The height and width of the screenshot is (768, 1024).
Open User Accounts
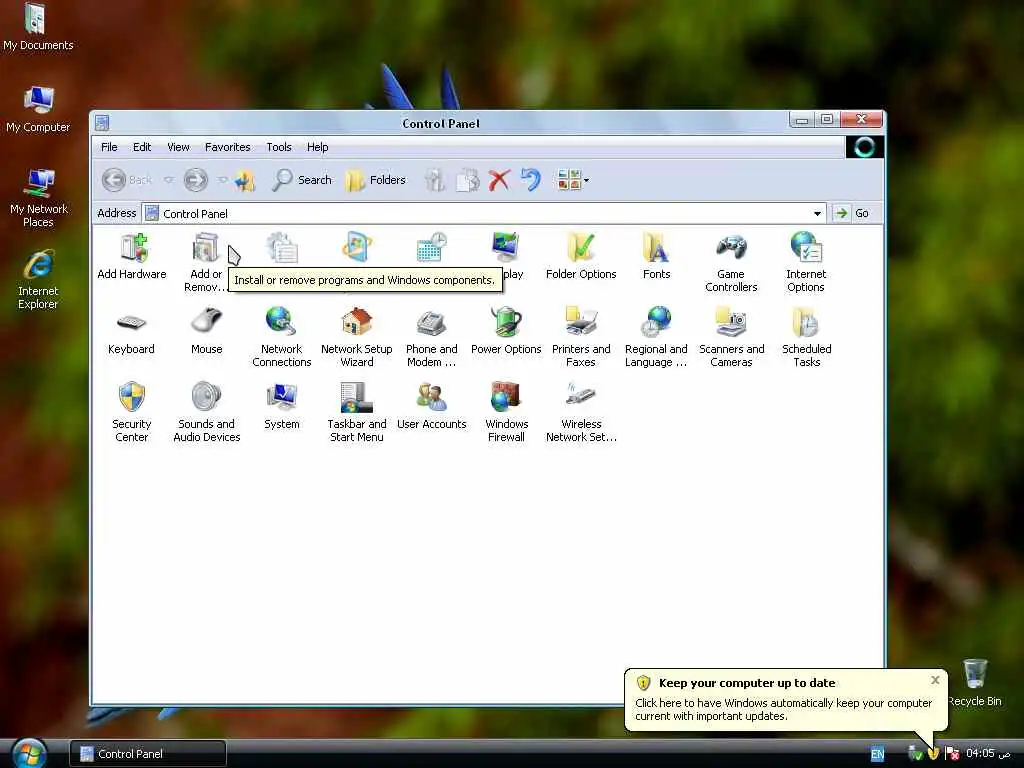431,406
